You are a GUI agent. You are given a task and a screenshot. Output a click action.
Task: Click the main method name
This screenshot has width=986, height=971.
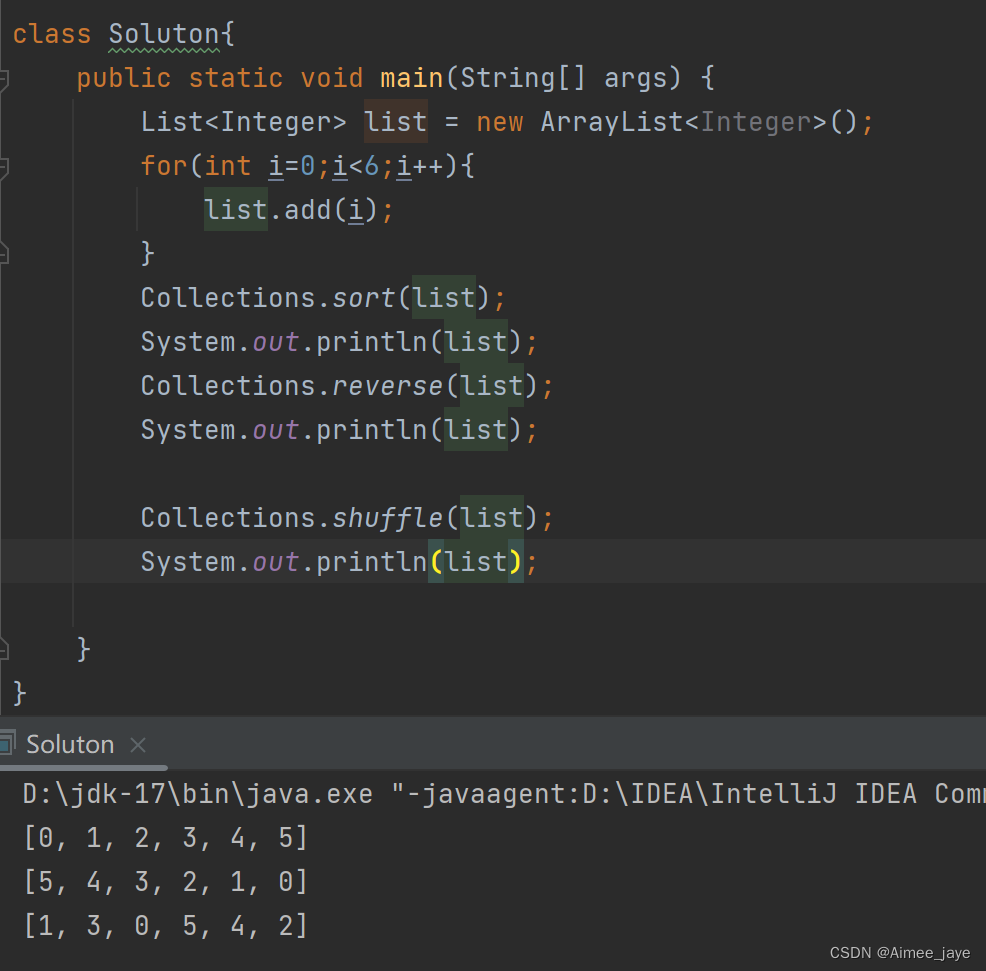coord(411,79)
